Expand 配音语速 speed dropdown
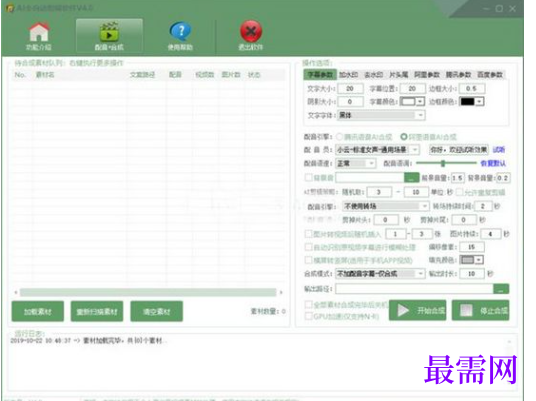This screenshot has width=536, height=401. [x=356, y=163]
